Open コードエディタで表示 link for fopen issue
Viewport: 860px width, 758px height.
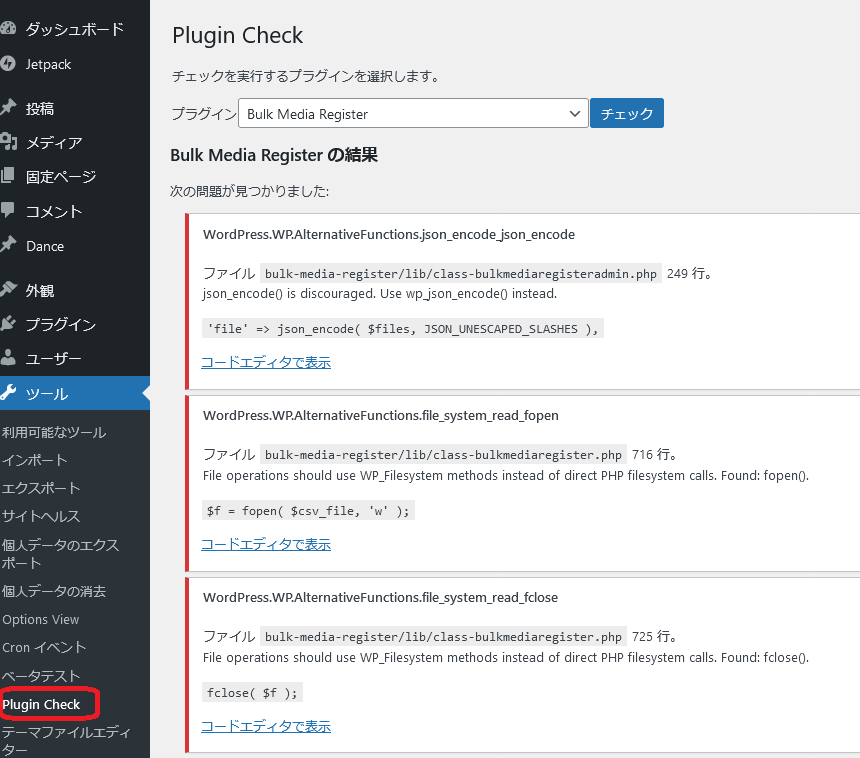coord(266,544)
